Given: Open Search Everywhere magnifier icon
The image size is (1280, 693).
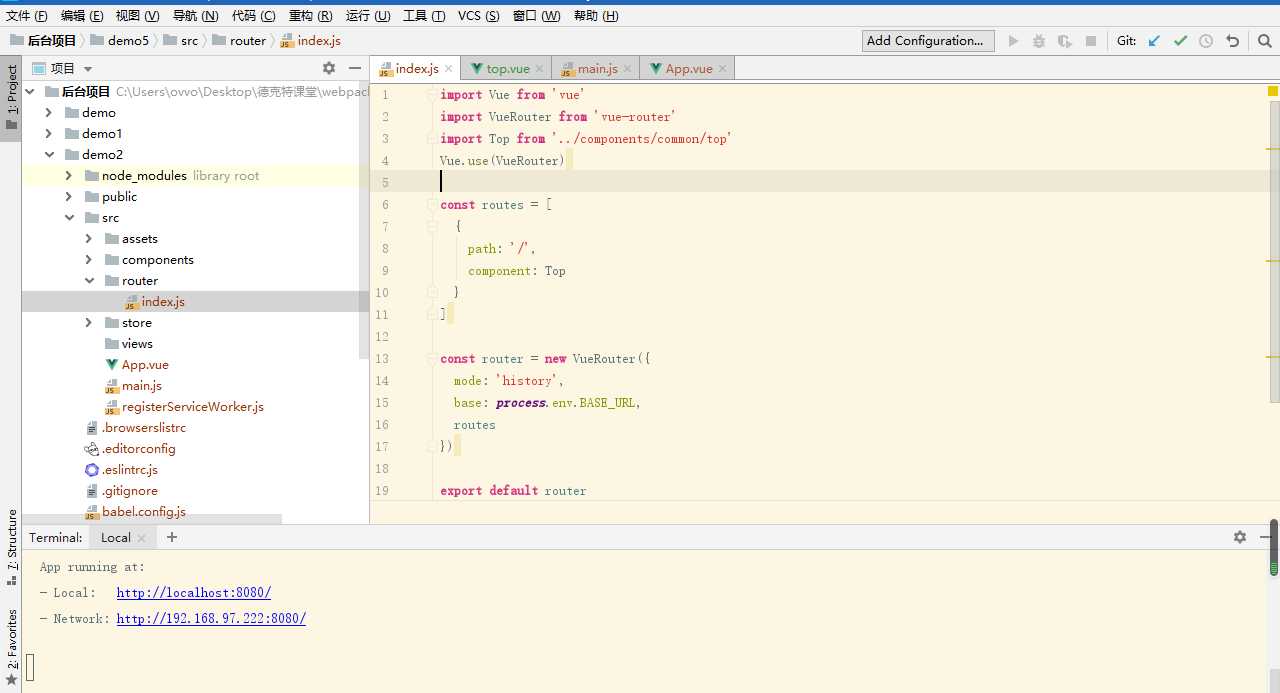Looking at the screenshot, I should (1265, 41).
